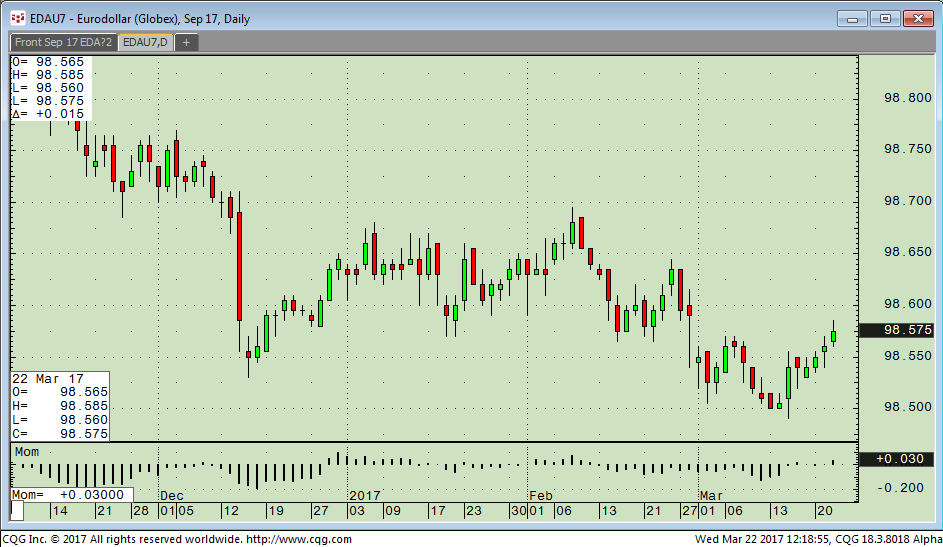Click date 19 on the time axis
This screenshot has width=943, height=547.
(x=275, y=511)
